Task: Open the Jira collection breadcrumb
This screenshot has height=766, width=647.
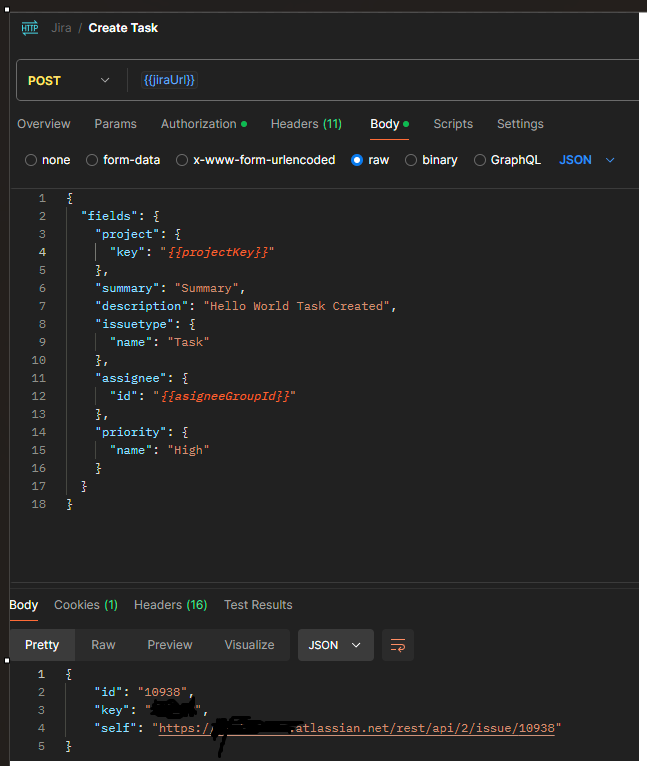Action: [x=62, y=28]
